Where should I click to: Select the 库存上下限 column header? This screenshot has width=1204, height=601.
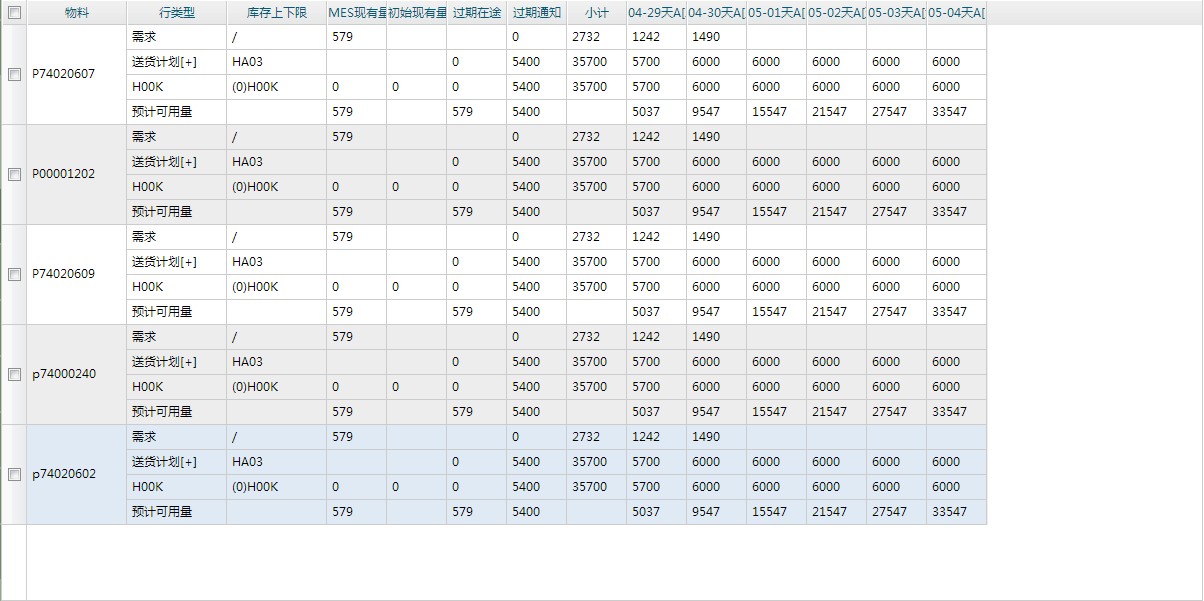click(276, 13)
